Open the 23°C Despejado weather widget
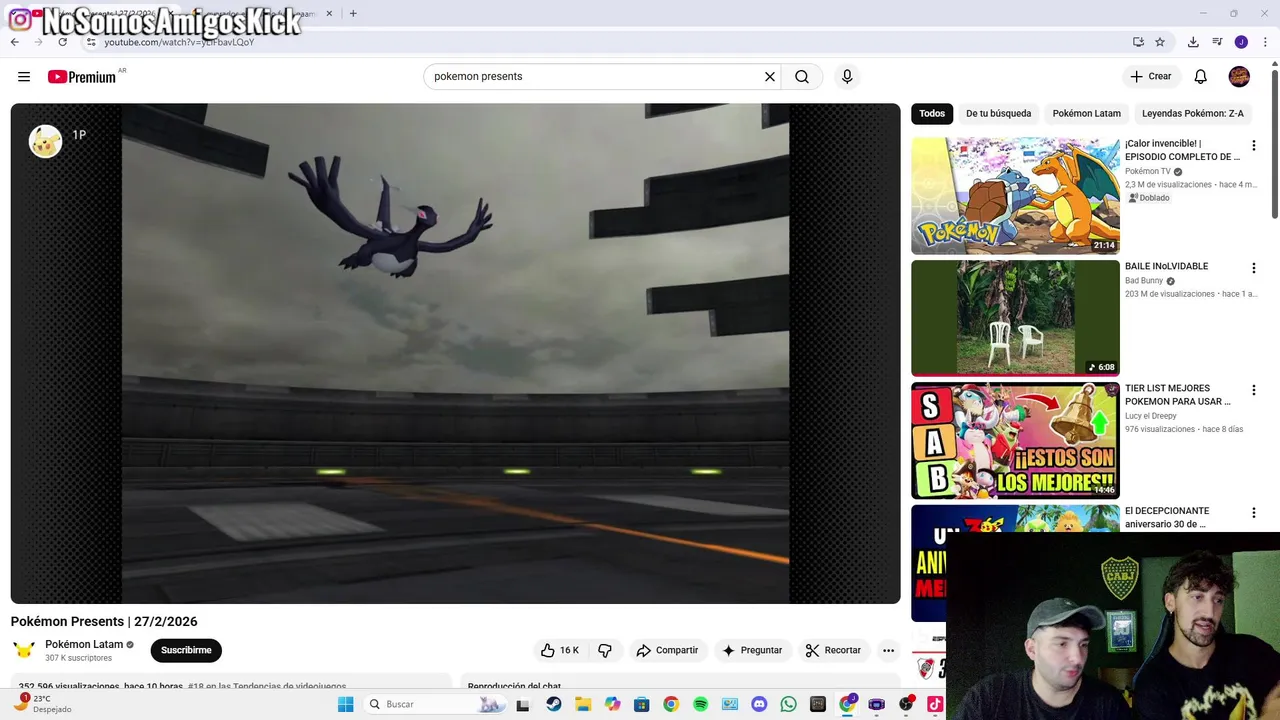 (42, 704)
